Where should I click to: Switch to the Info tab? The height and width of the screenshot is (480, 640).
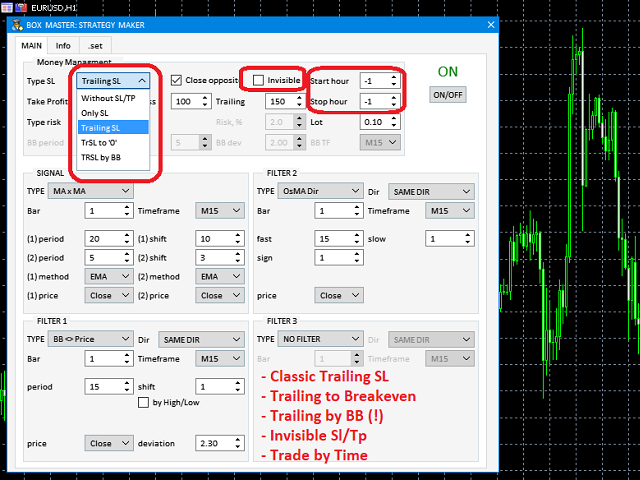63,45
